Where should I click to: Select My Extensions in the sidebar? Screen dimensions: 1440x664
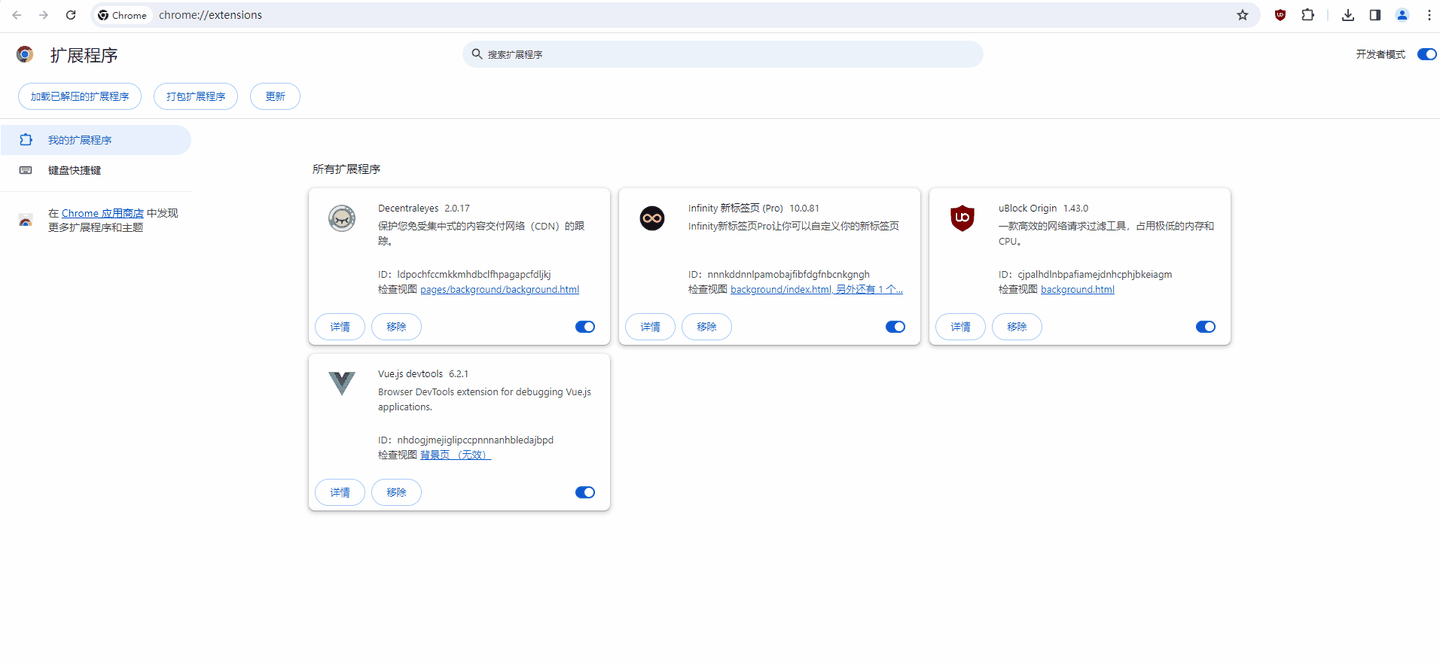click(96, 140)
